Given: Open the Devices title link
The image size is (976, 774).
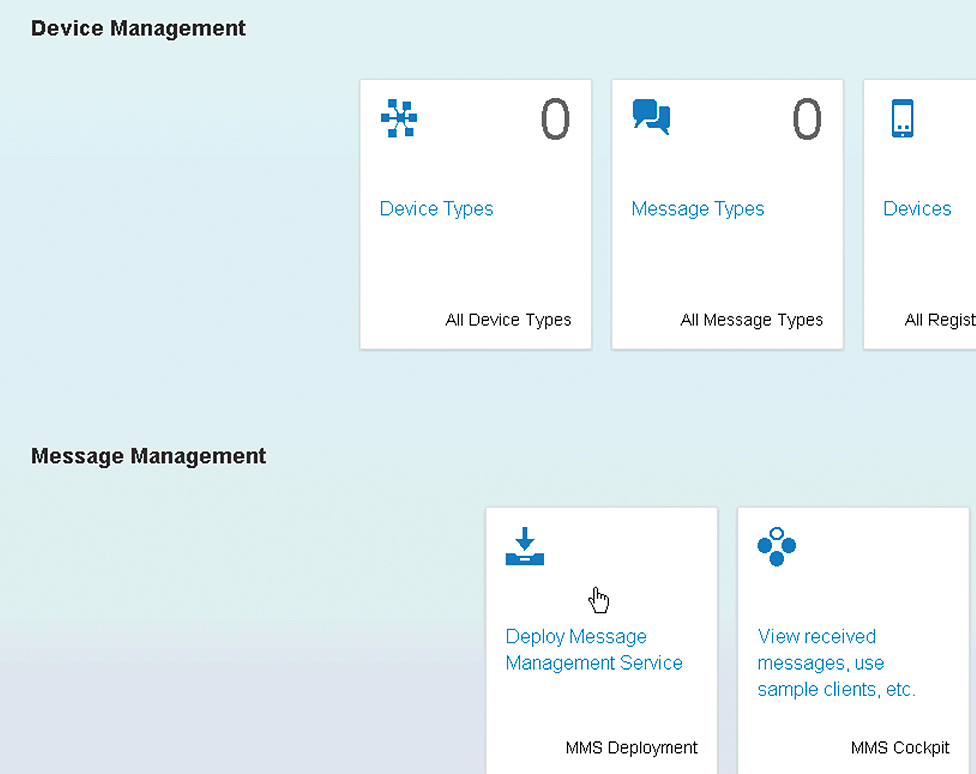Looking at the screenshot, I should (916, 209).
